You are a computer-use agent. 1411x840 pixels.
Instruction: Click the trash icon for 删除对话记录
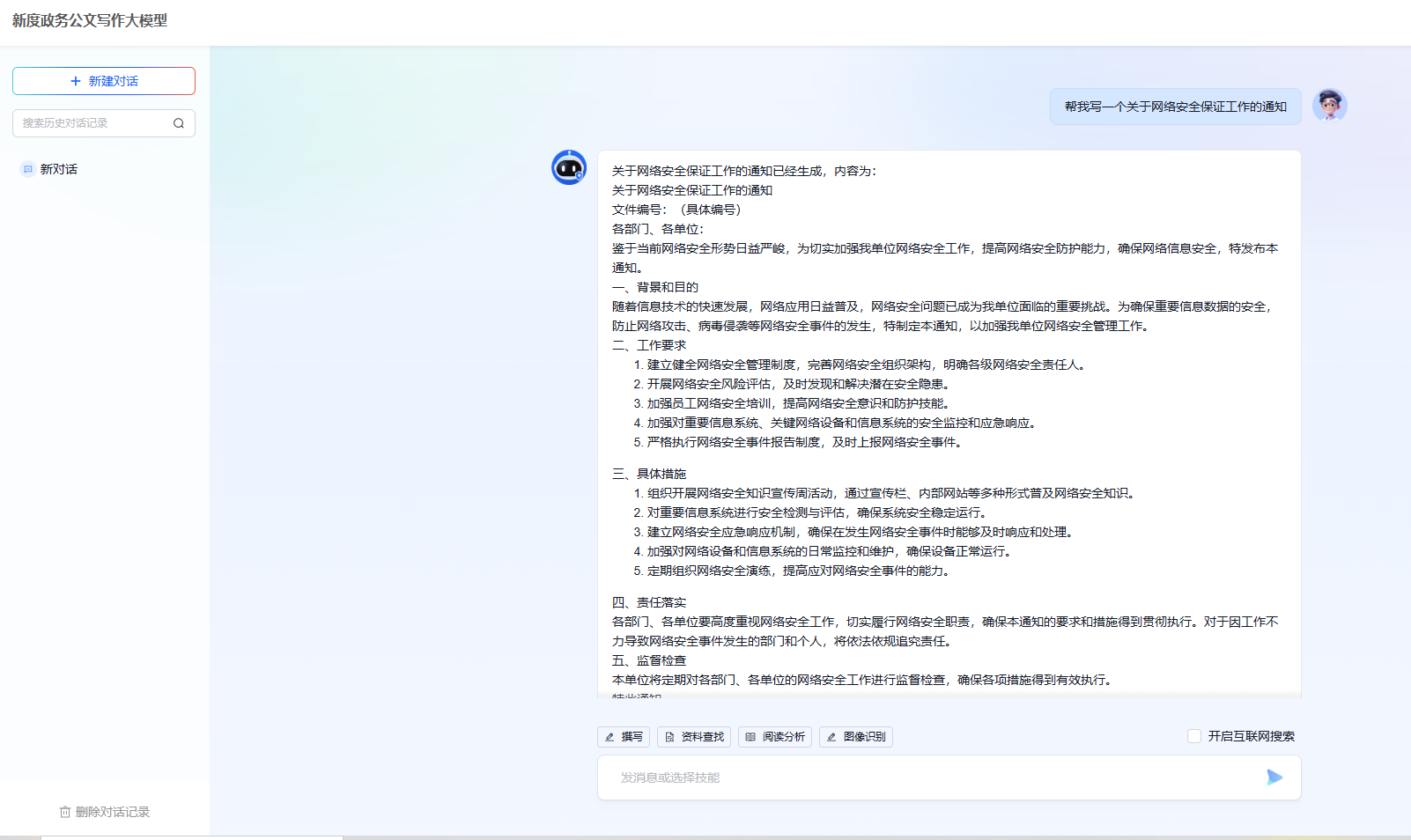[64, 812]
